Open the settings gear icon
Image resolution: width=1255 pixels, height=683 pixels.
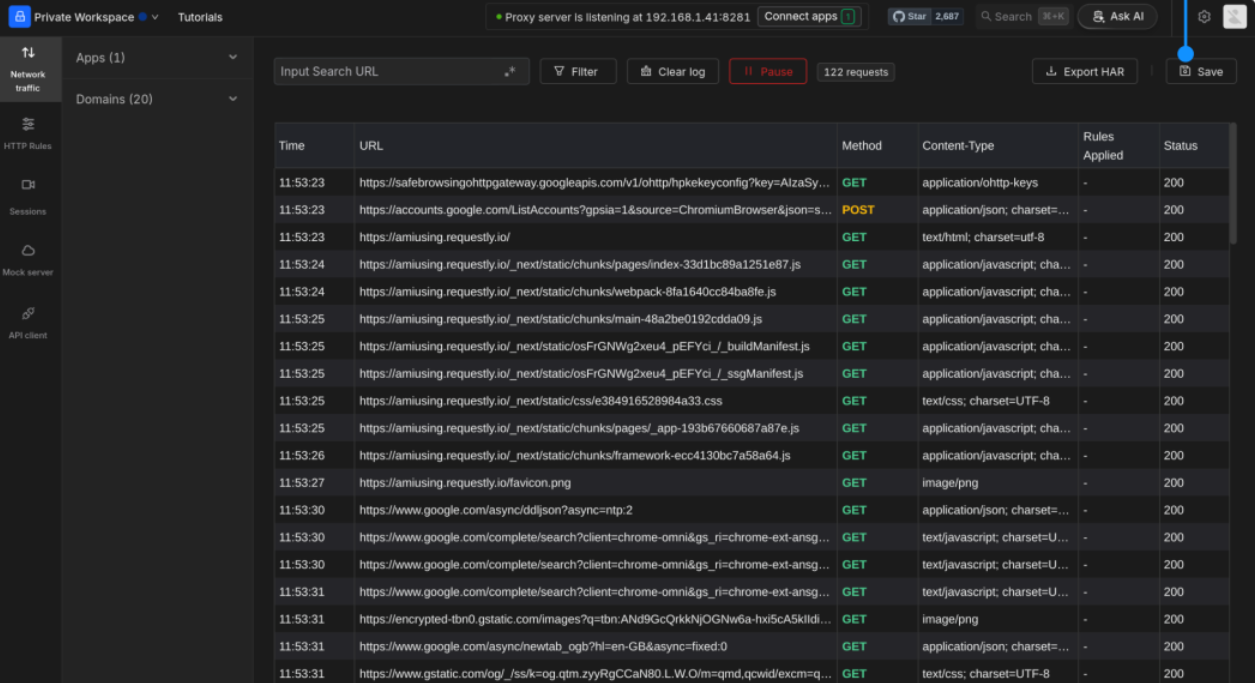[1204, 17]
